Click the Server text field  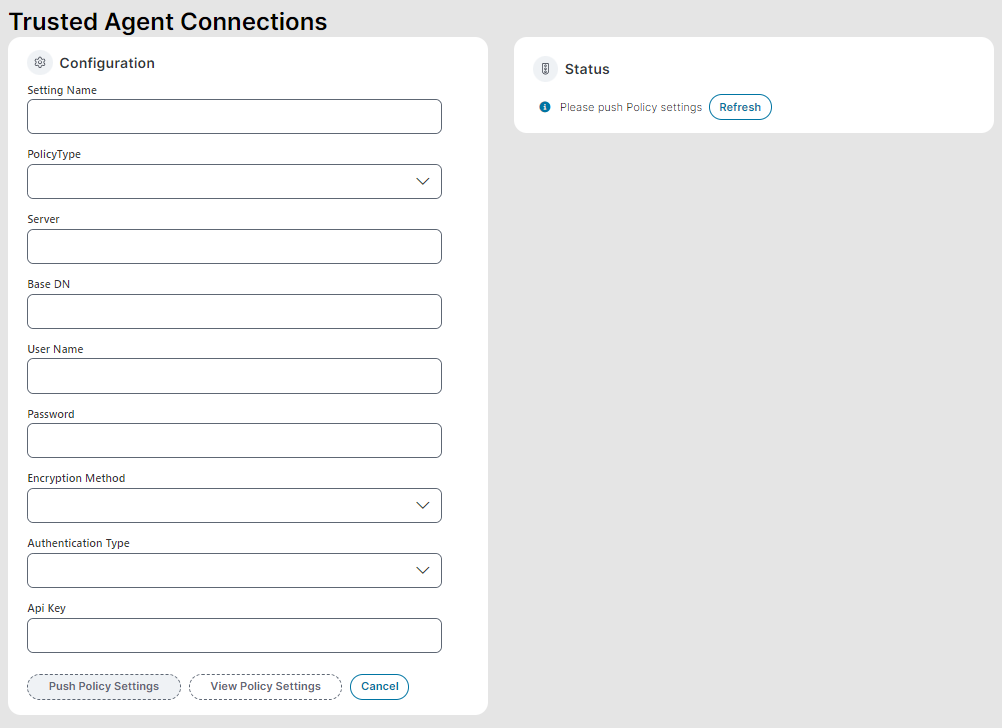234,246
